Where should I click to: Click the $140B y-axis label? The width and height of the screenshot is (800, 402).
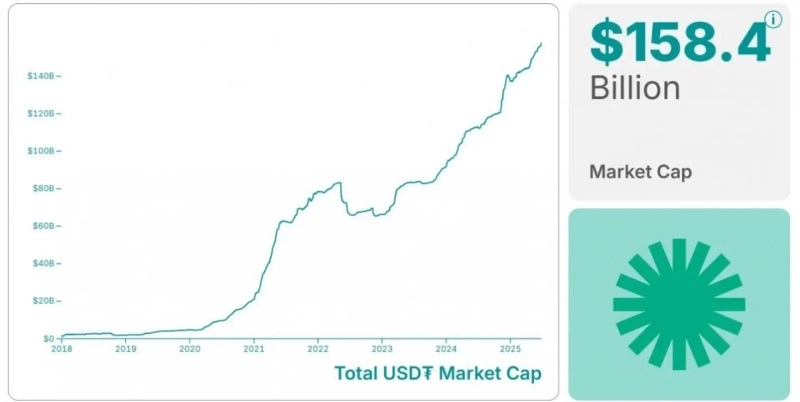point(40,76)
